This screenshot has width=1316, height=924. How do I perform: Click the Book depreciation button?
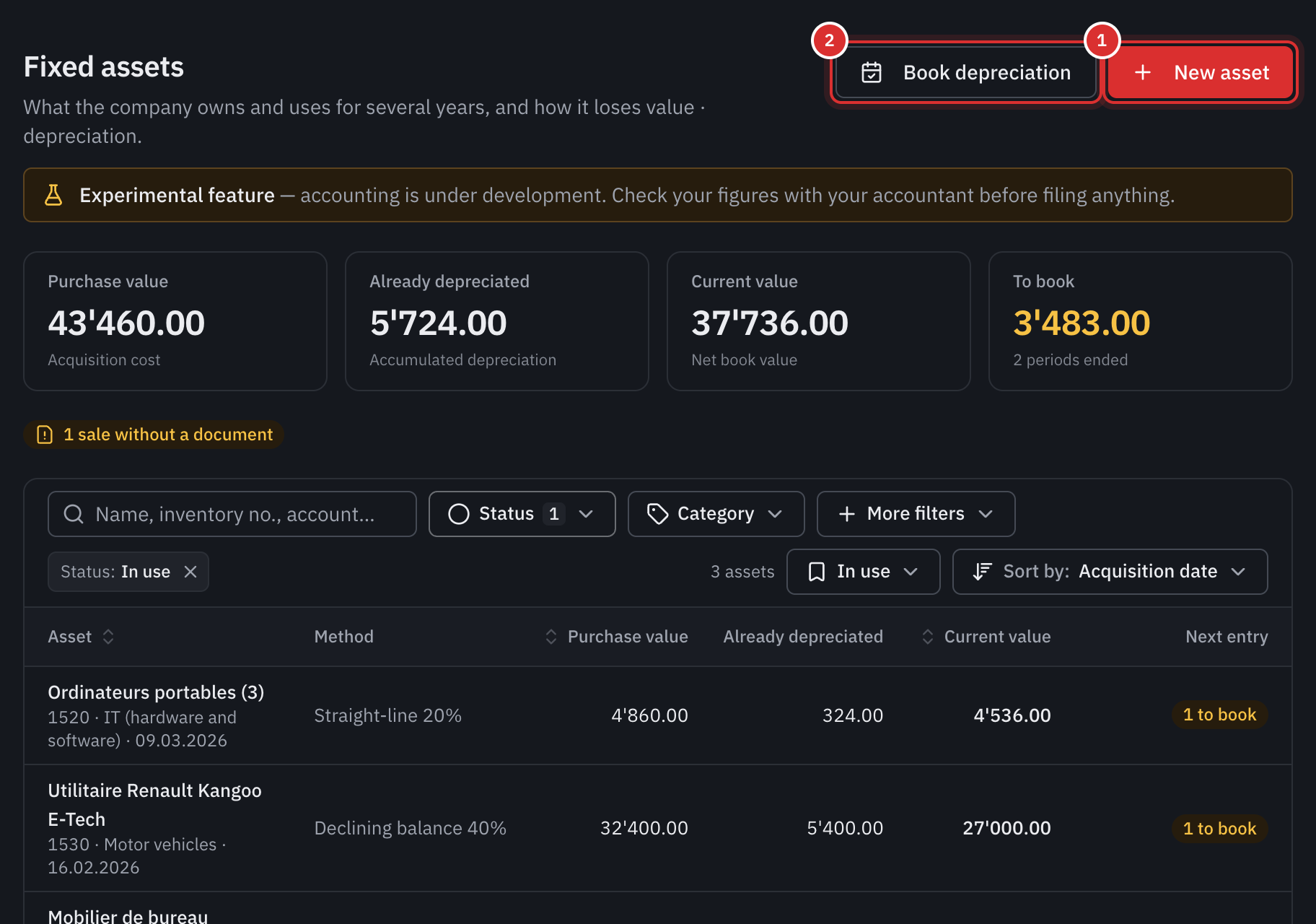pyautogui.click(x=965, y=72)
